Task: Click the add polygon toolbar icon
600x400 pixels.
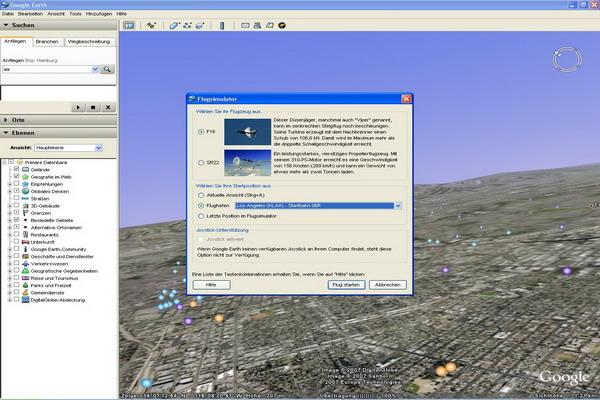Action: 174,26
